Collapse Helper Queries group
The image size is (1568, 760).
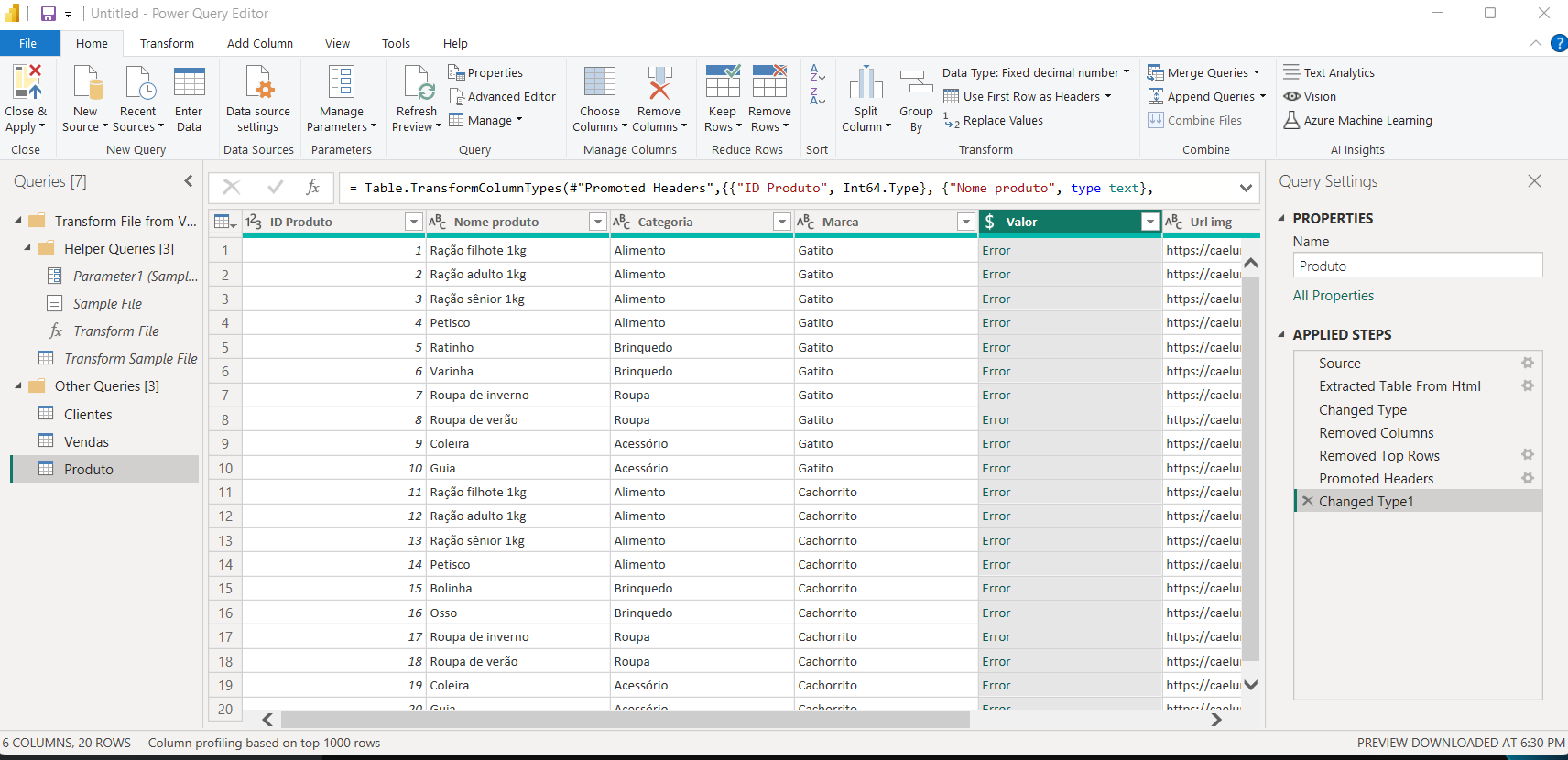coord(27,248)
